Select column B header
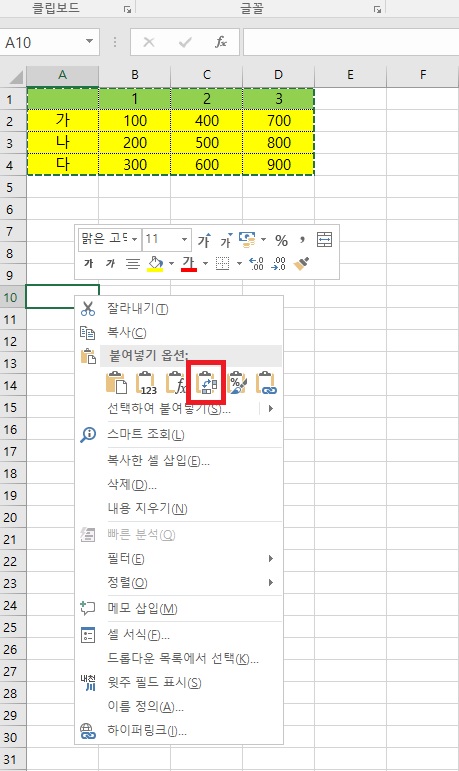 point(135,75)
